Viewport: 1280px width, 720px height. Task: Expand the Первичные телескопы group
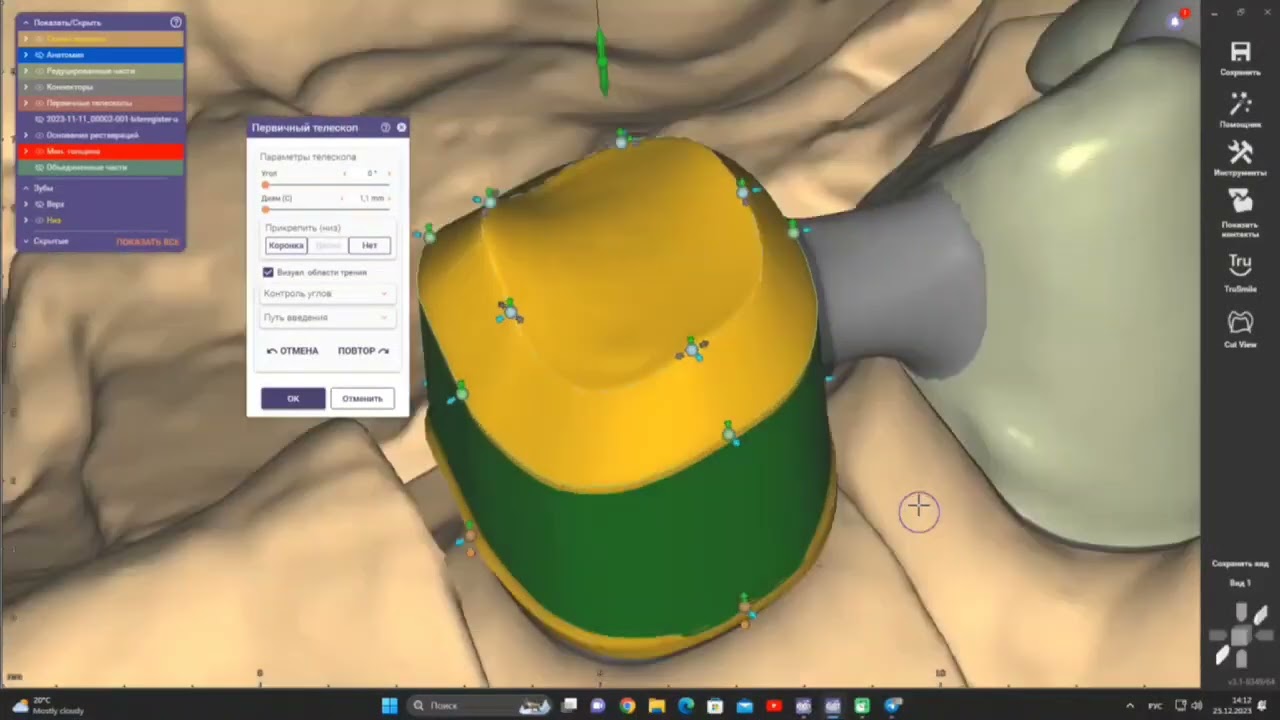coord(26,103)
